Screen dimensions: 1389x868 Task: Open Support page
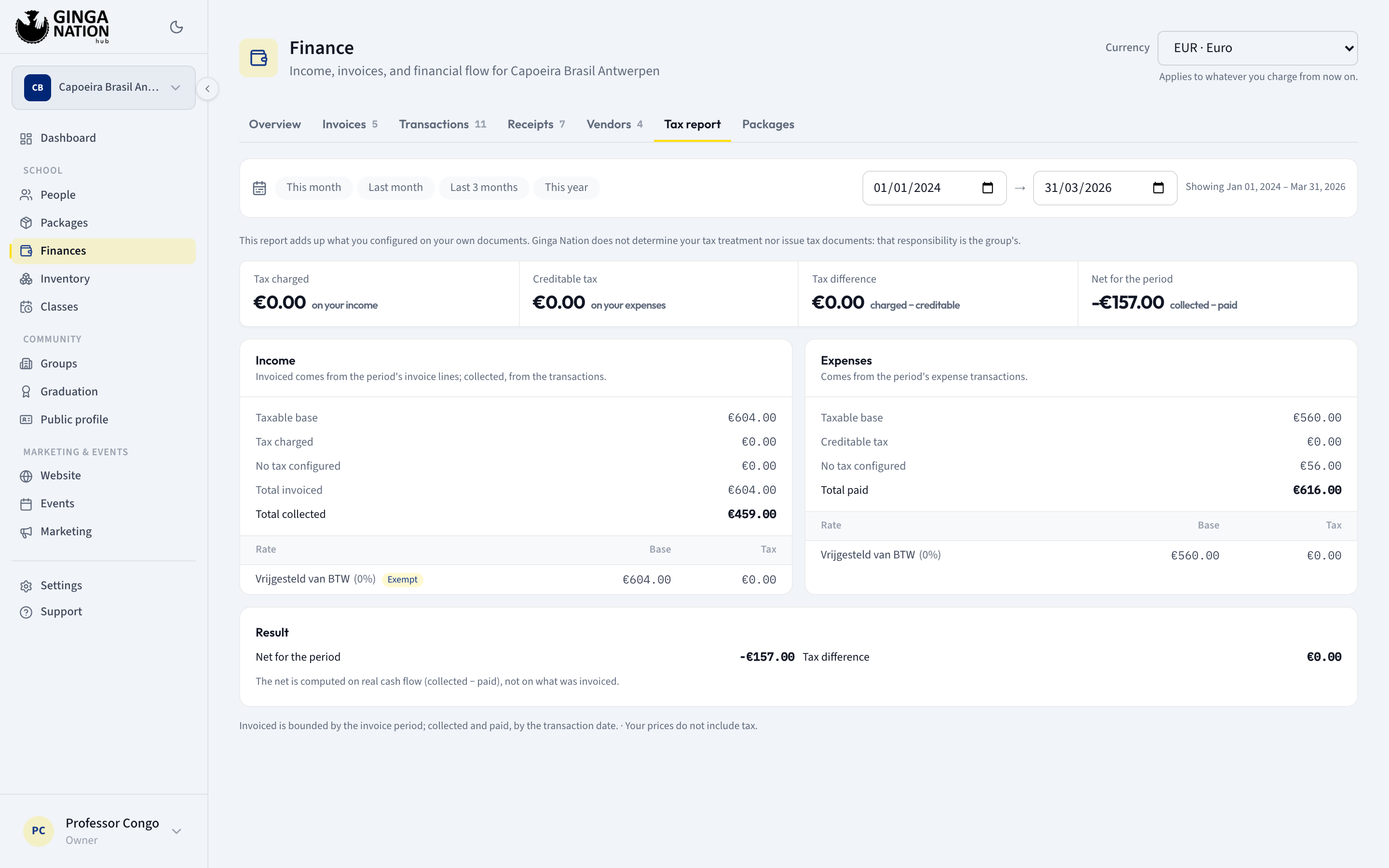pos(103,612)
